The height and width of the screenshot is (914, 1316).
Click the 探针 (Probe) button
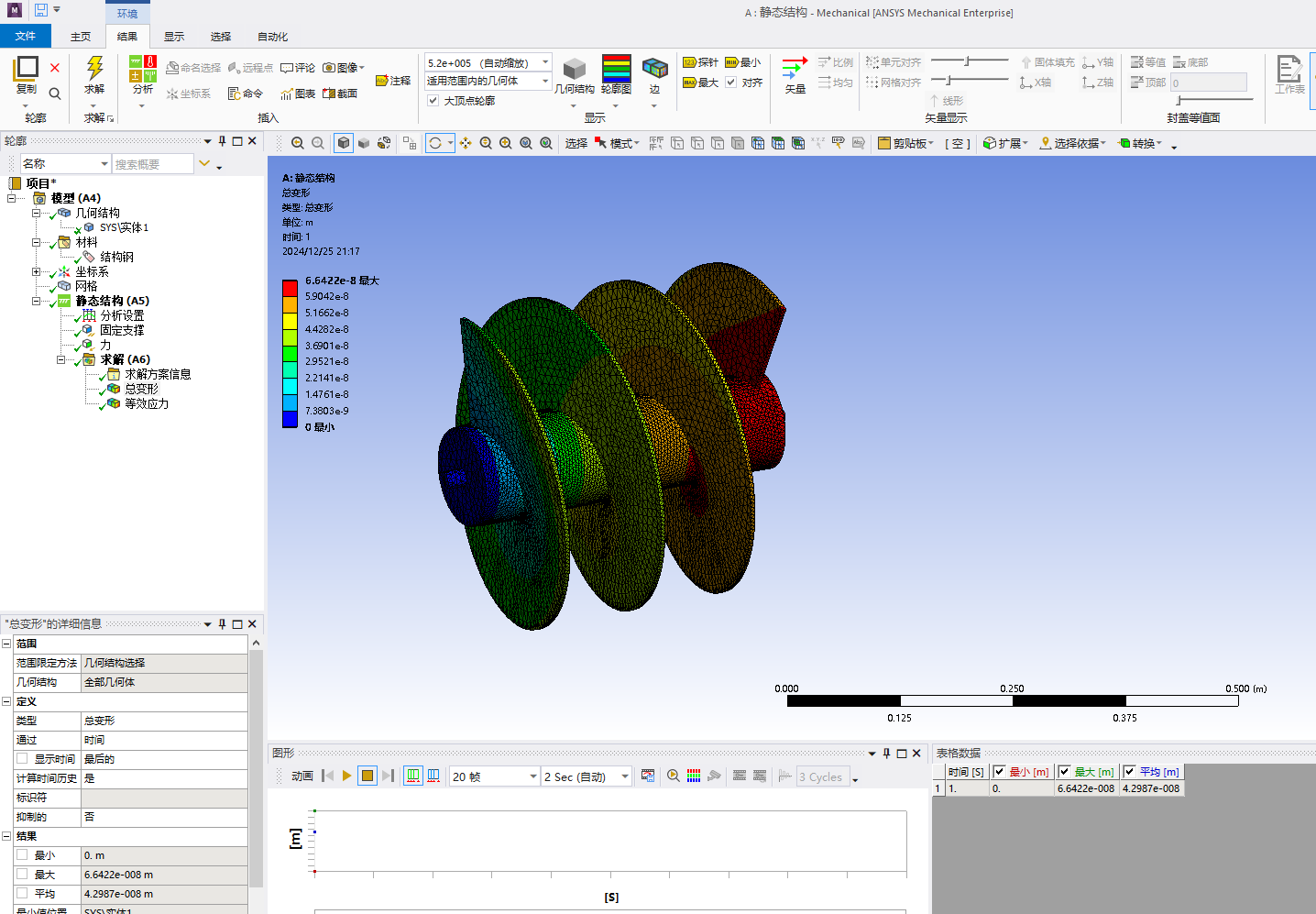point(700,62)
